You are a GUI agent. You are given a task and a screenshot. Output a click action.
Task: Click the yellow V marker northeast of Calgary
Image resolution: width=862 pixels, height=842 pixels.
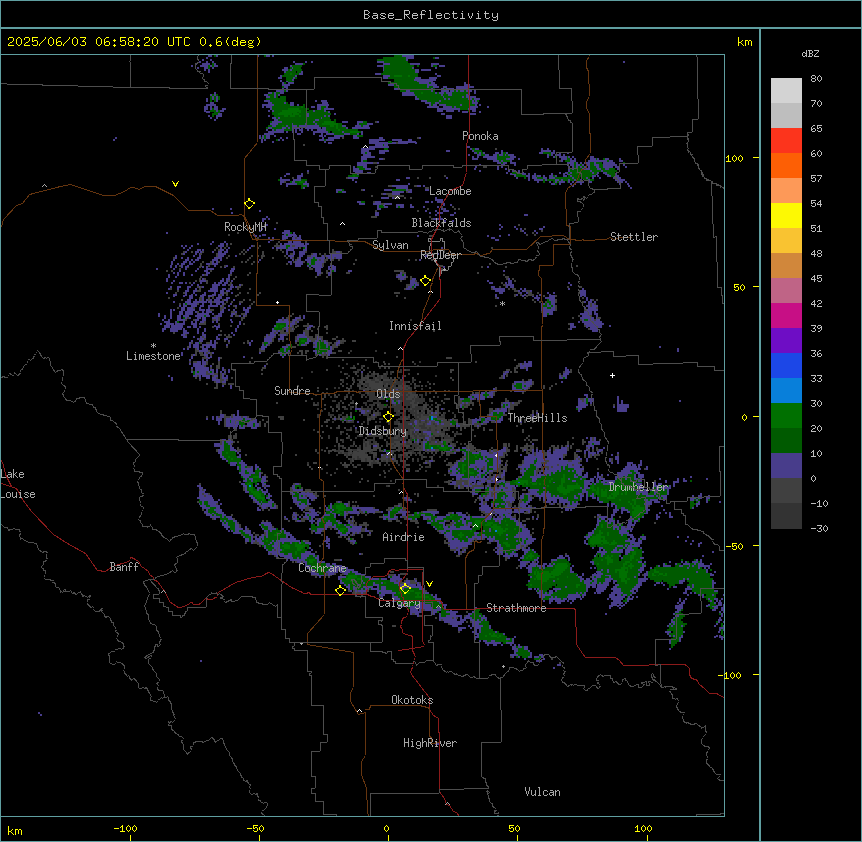(x=429, y=584)
